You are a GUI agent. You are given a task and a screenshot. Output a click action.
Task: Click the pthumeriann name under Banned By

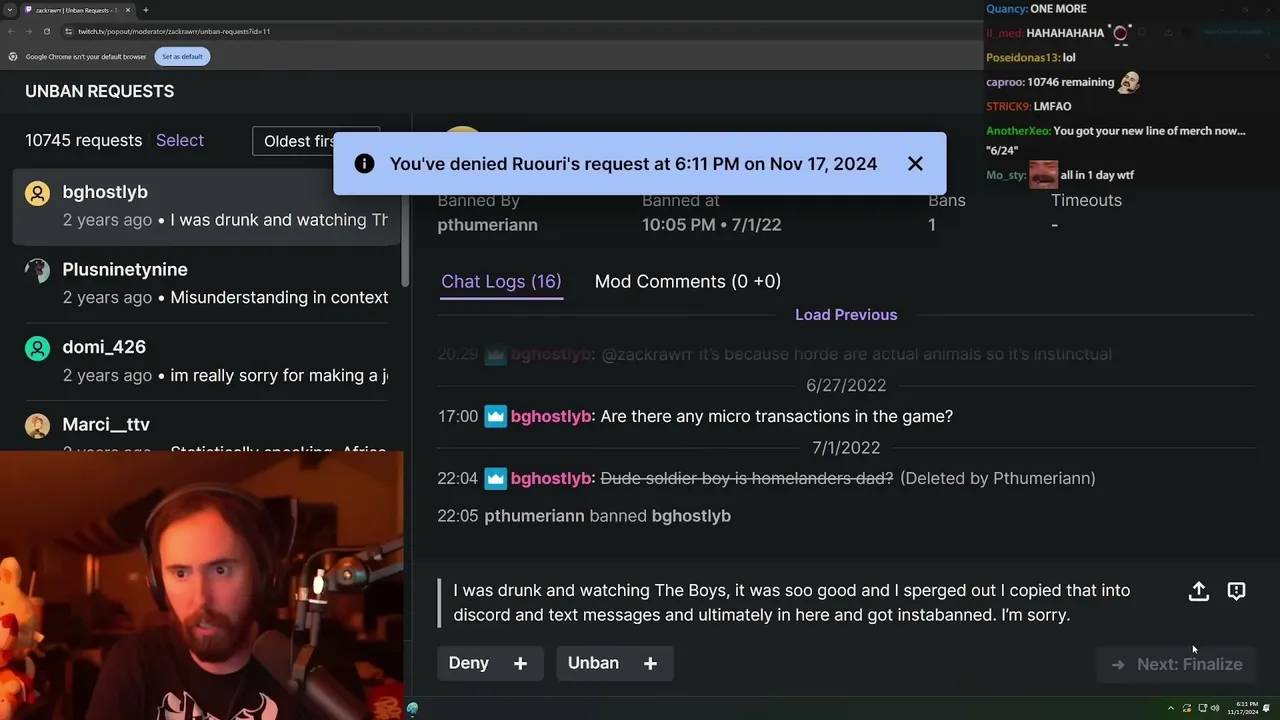point(487,225)
